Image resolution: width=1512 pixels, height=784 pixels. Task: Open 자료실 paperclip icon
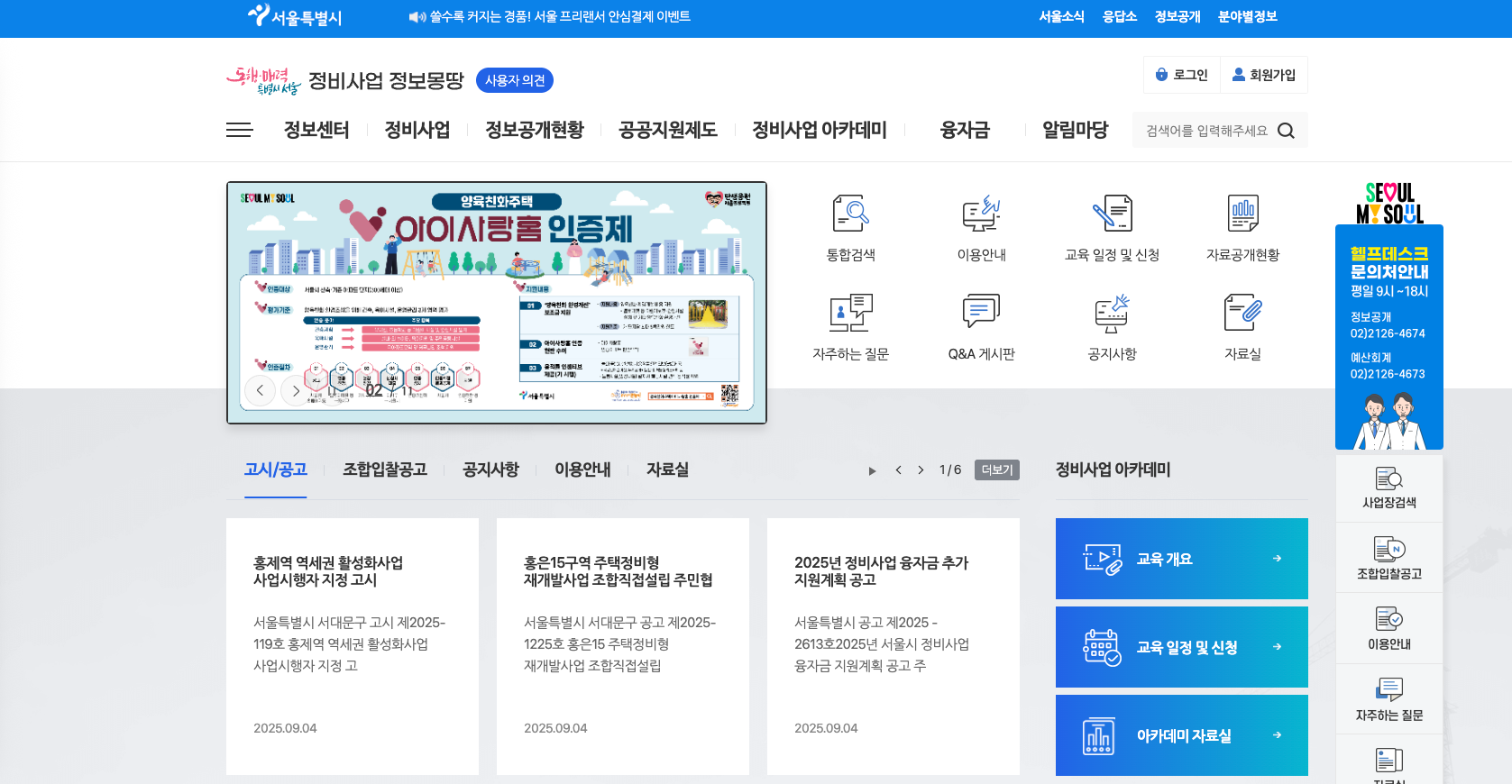pyautogui.click(x=1242, y=313)
